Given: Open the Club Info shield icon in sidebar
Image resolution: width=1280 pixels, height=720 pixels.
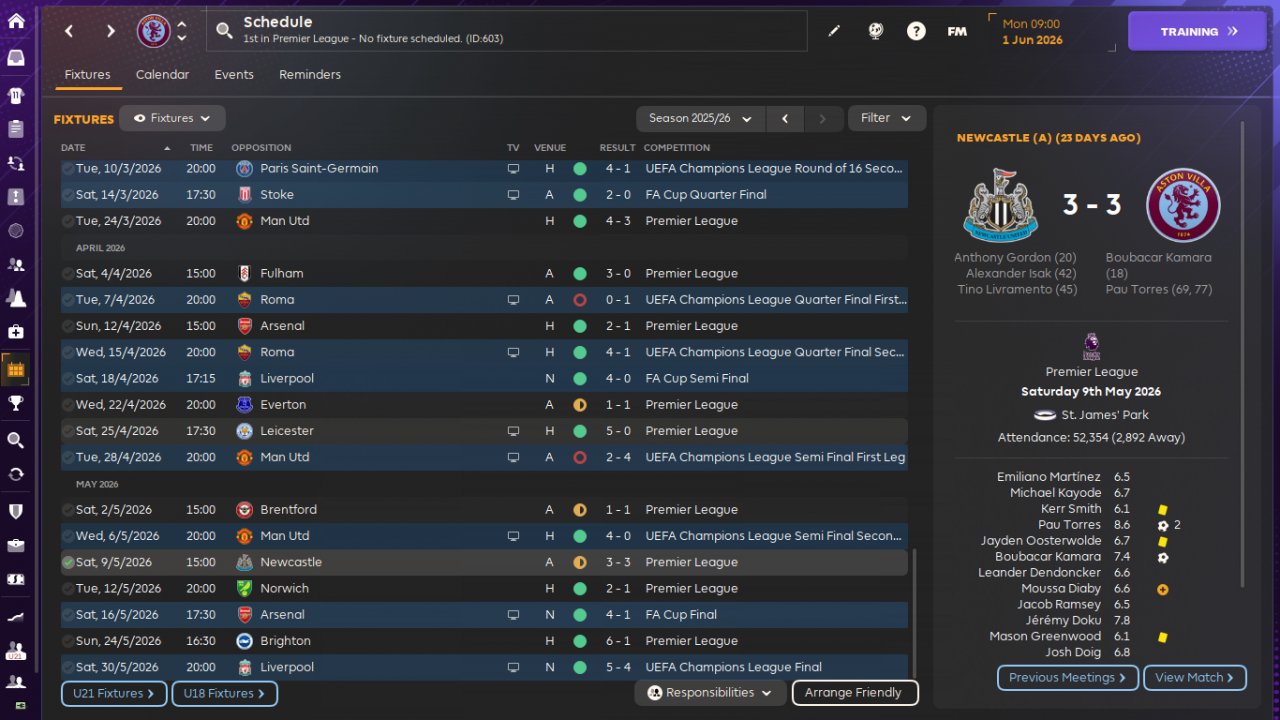Looking at the screenshot, I should click(x=16, y=511).
